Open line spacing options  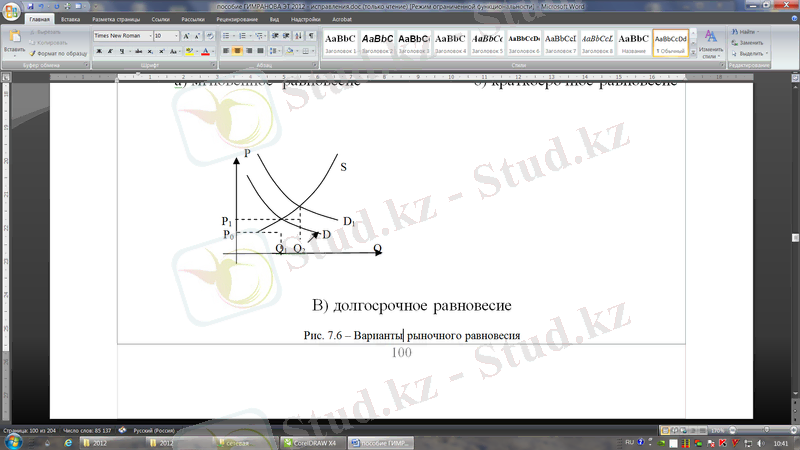[x=274, y=51]
